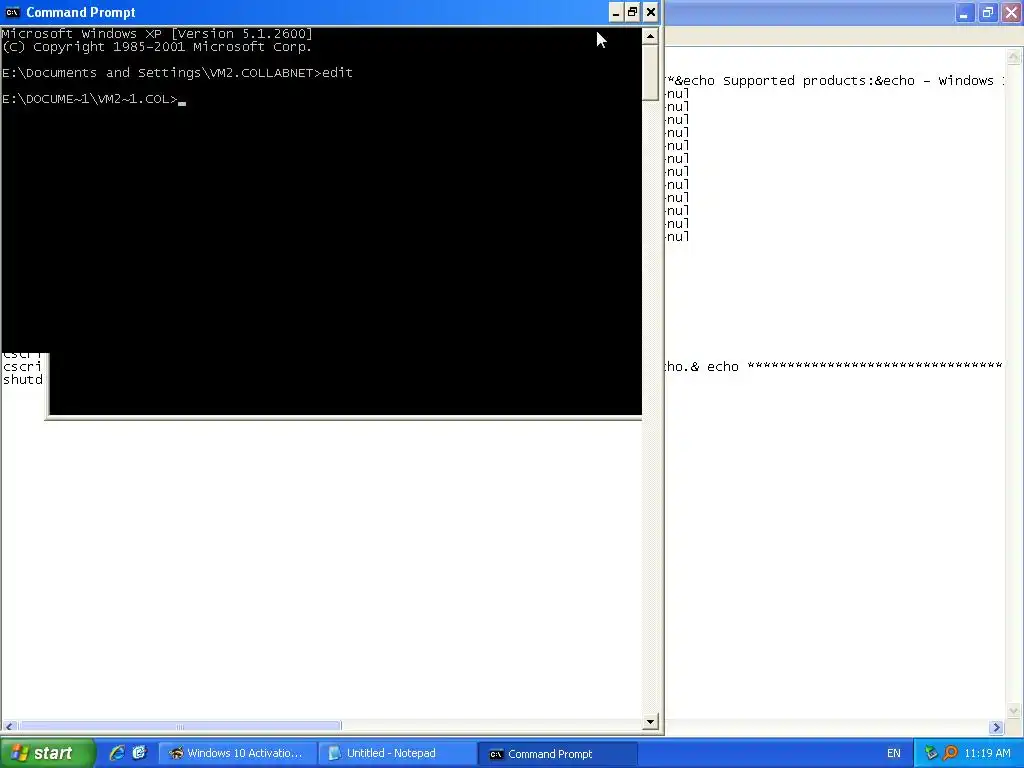Click the EN language indicator
Viewport: 1024px width, 768px height.
click(893, 754)
